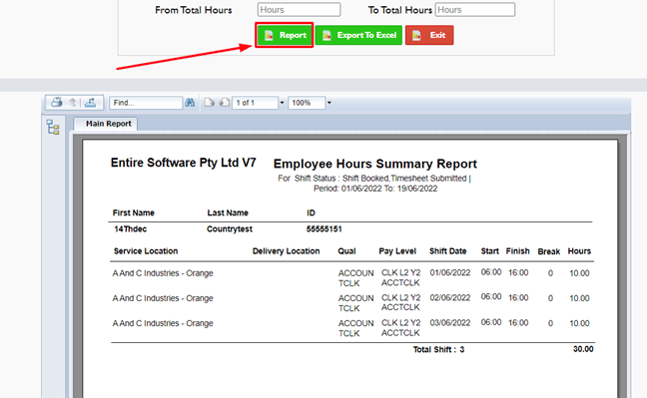Click 'A And C Industries - Orange' in the 02/06/2022 row
This screenshot has width=647, height=398.
pyautogui.click(x=163, y=298)
